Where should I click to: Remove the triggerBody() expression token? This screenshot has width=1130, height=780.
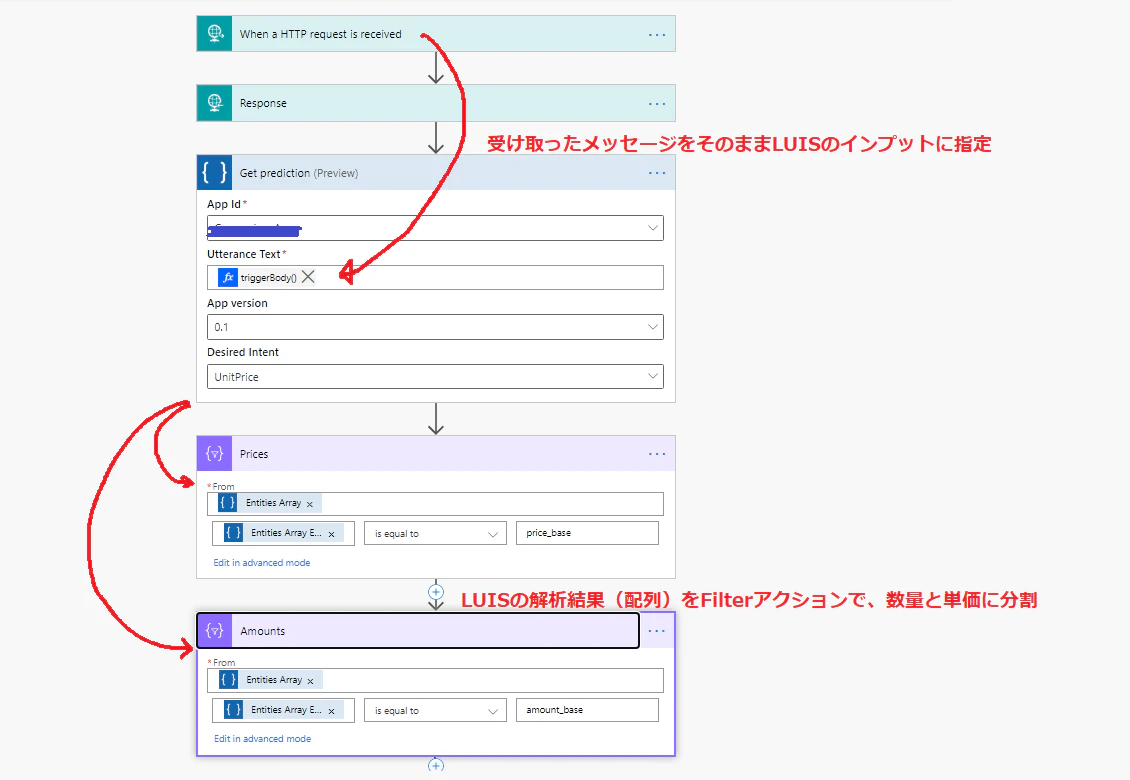point(308,277)
